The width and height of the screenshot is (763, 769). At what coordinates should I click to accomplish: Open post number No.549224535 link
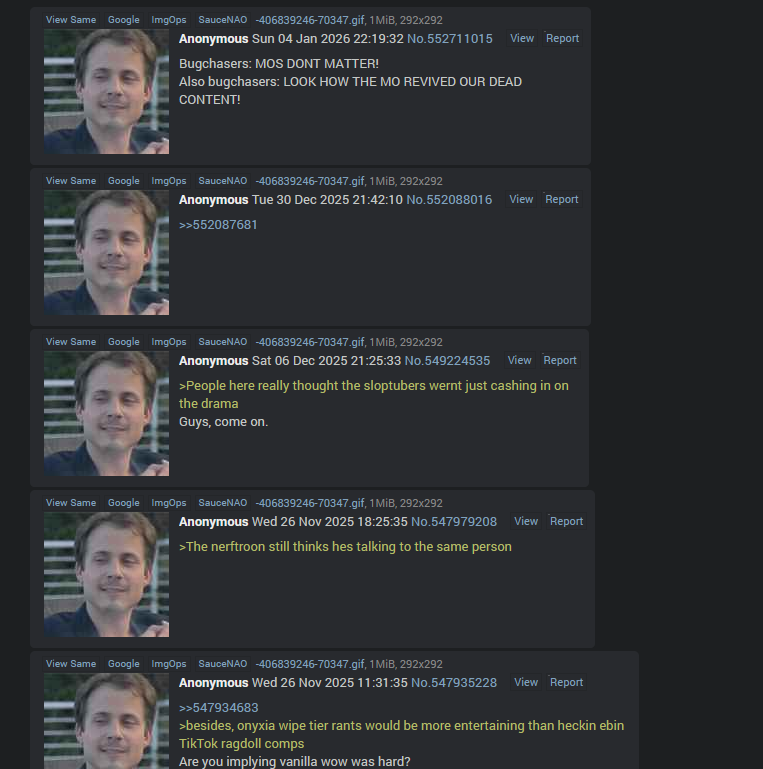click(447, 360)
